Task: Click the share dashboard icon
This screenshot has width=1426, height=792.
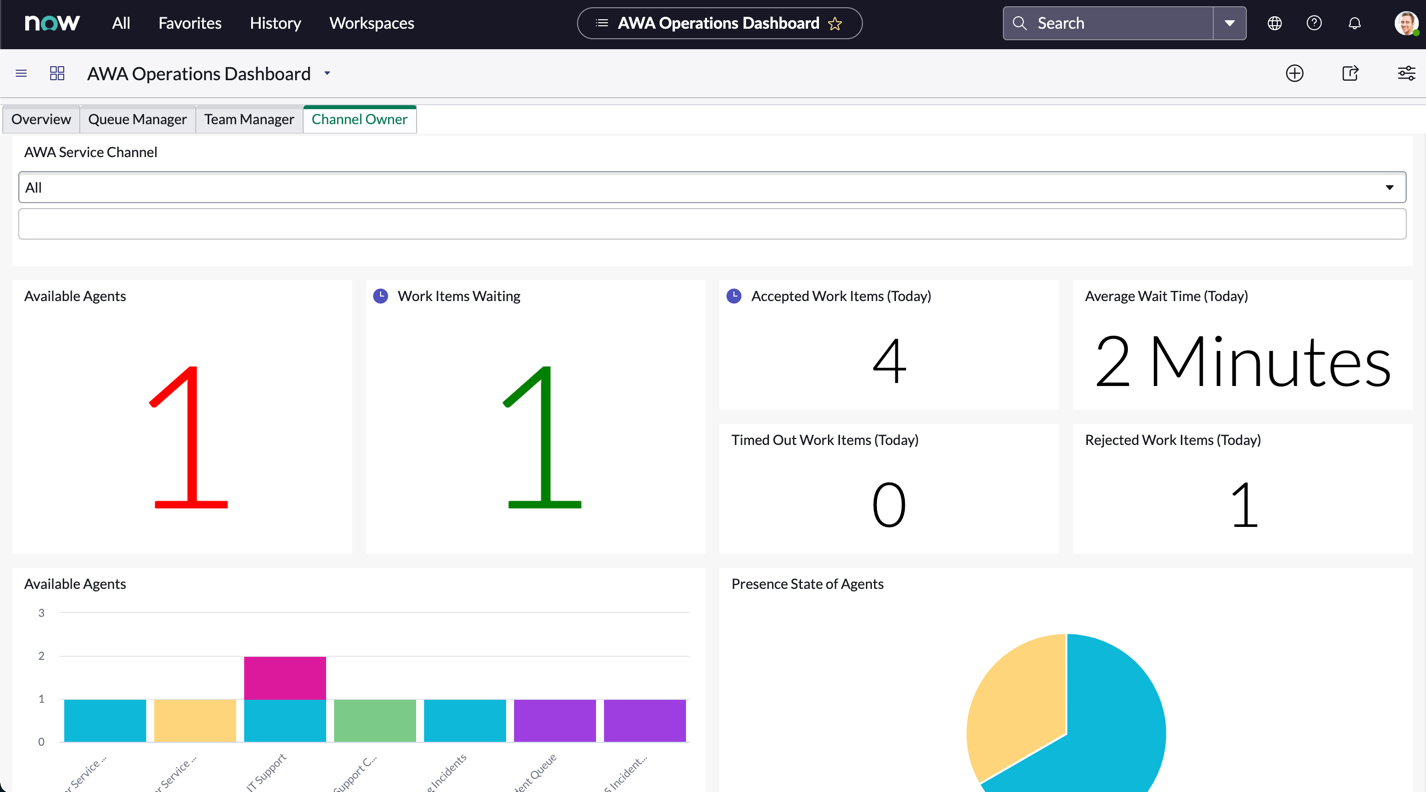Action: pos(1350,73)
